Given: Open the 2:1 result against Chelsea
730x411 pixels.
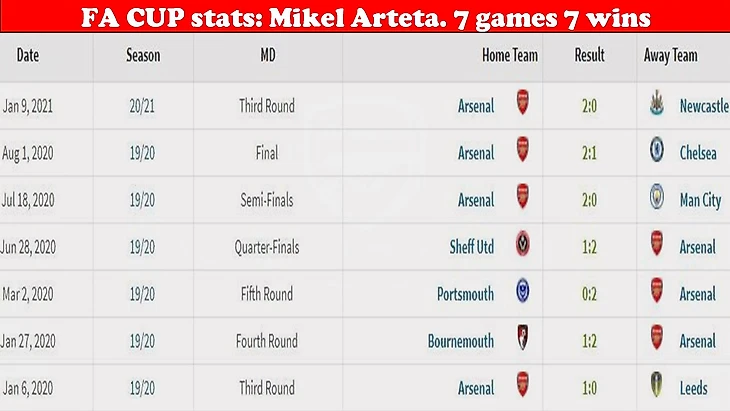Looking at the screenshot, I should pos(589,153).
